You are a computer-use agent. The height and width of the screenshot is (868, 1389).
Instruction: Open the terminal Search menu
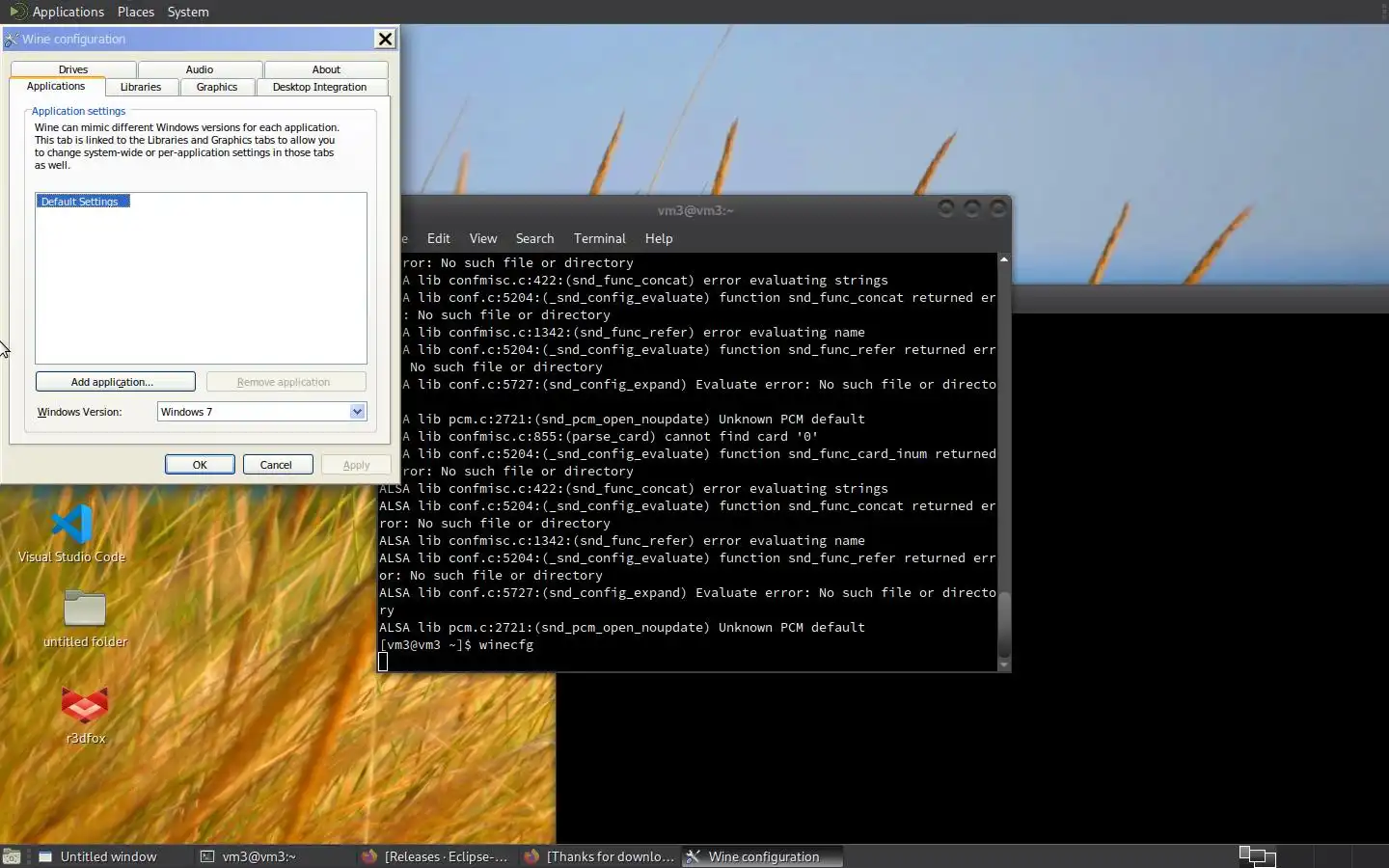point(534,238)
